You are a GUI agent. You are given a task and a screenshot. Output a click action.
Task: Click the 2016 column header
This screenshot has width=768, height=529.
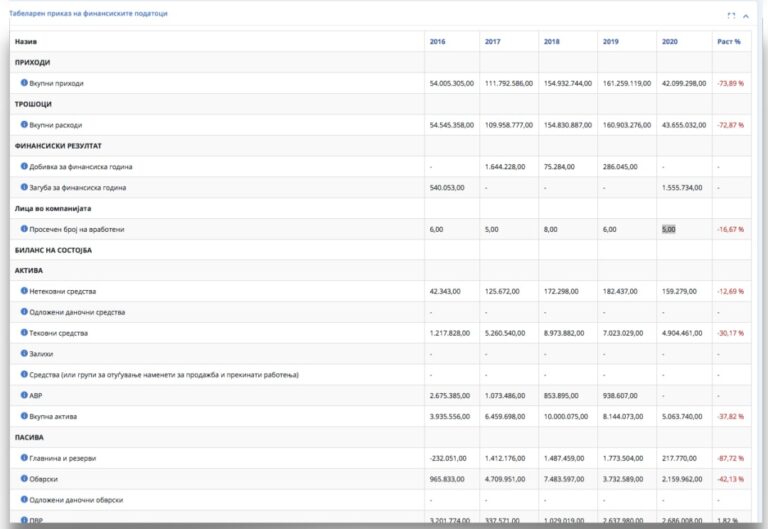coord(437,42)
